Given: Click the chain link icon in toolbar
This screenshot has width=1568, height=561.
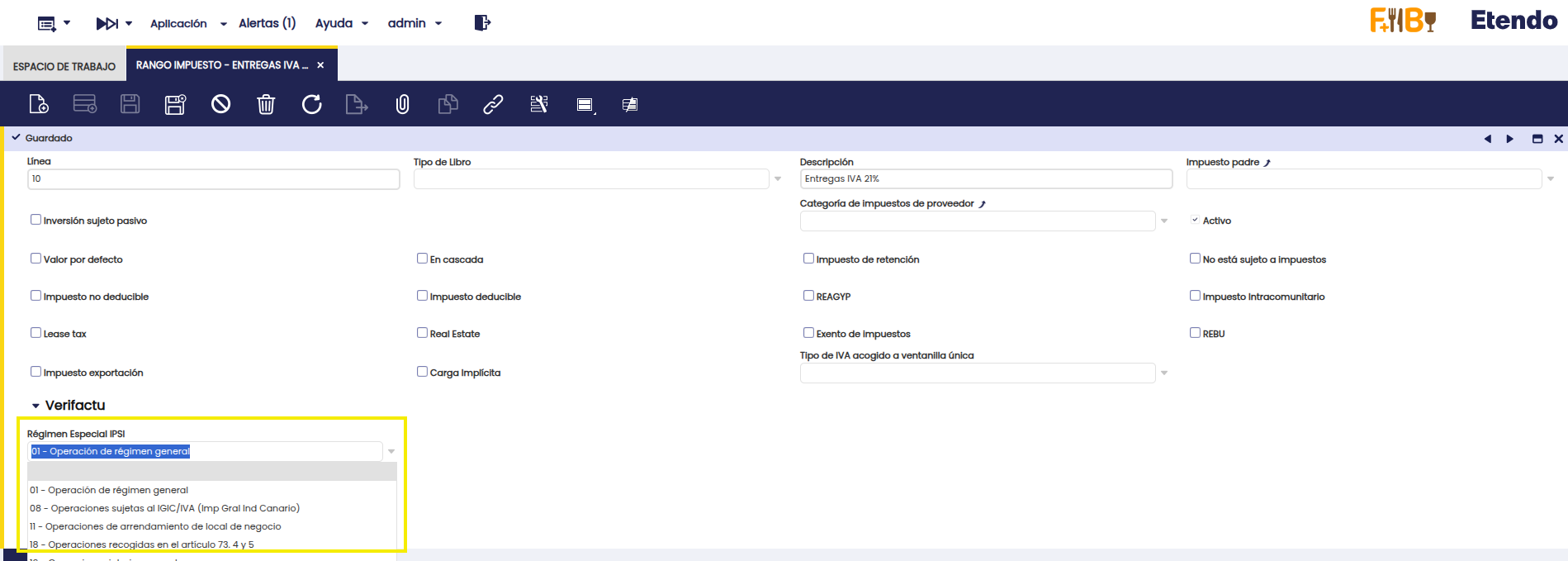Looking at the screenshot, I should tap(493, 104).
